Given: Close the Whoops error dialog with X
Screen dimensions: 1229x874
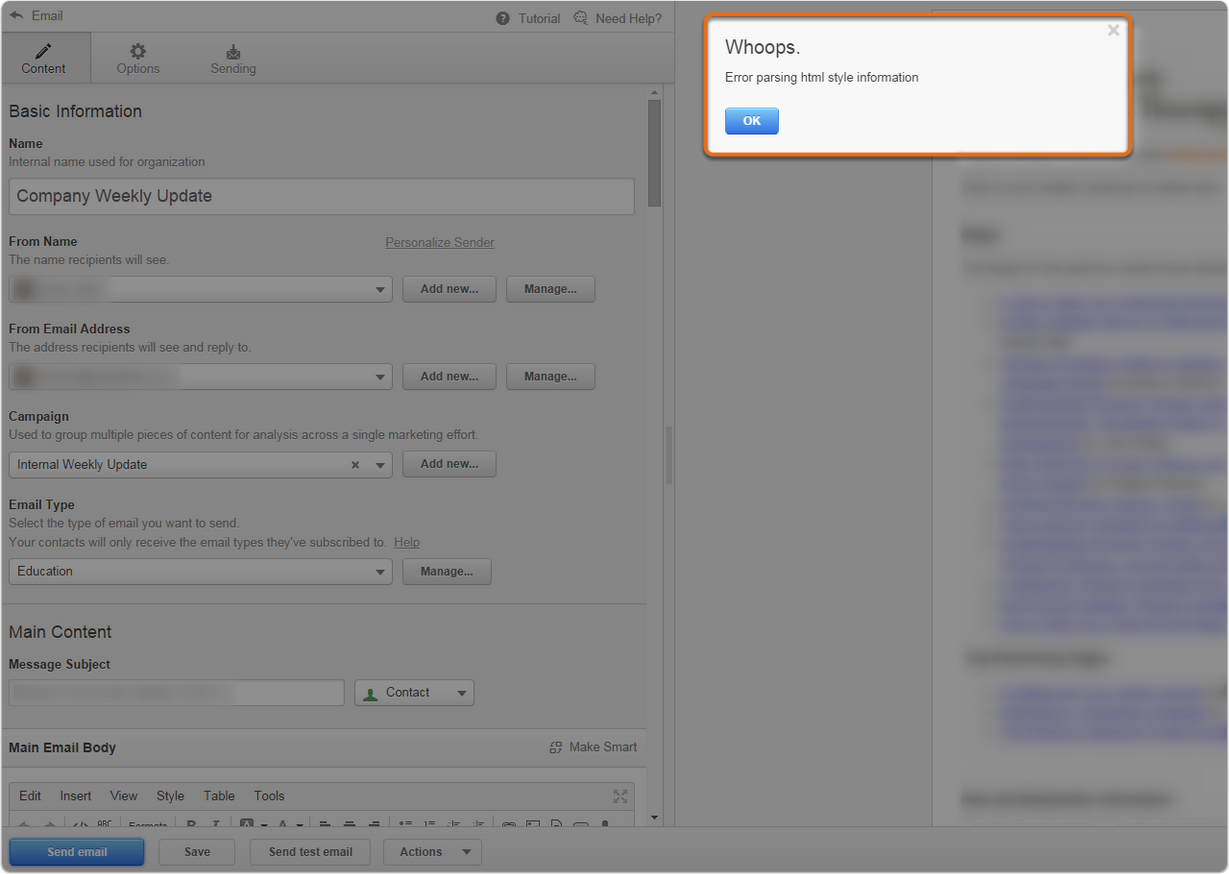Looking at the screenshot, I should [1113, 31].
